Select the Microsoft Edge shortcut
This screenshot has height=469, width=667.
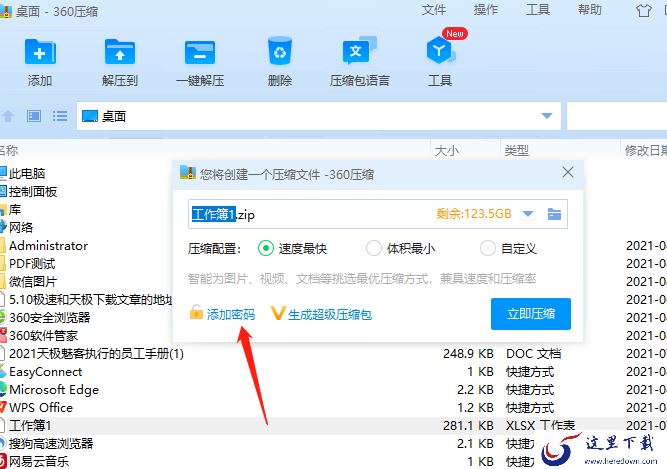pyautogui.click(x=54, y=389)
